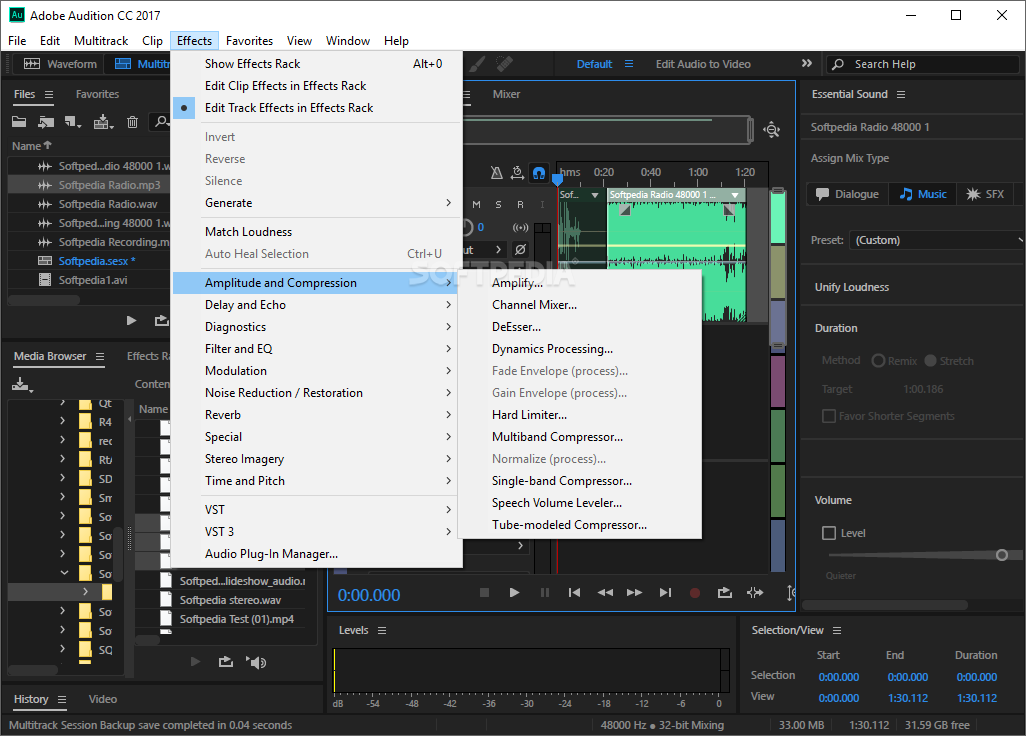
Task: Open file icon in Files panel
Action: coord(19,122)
